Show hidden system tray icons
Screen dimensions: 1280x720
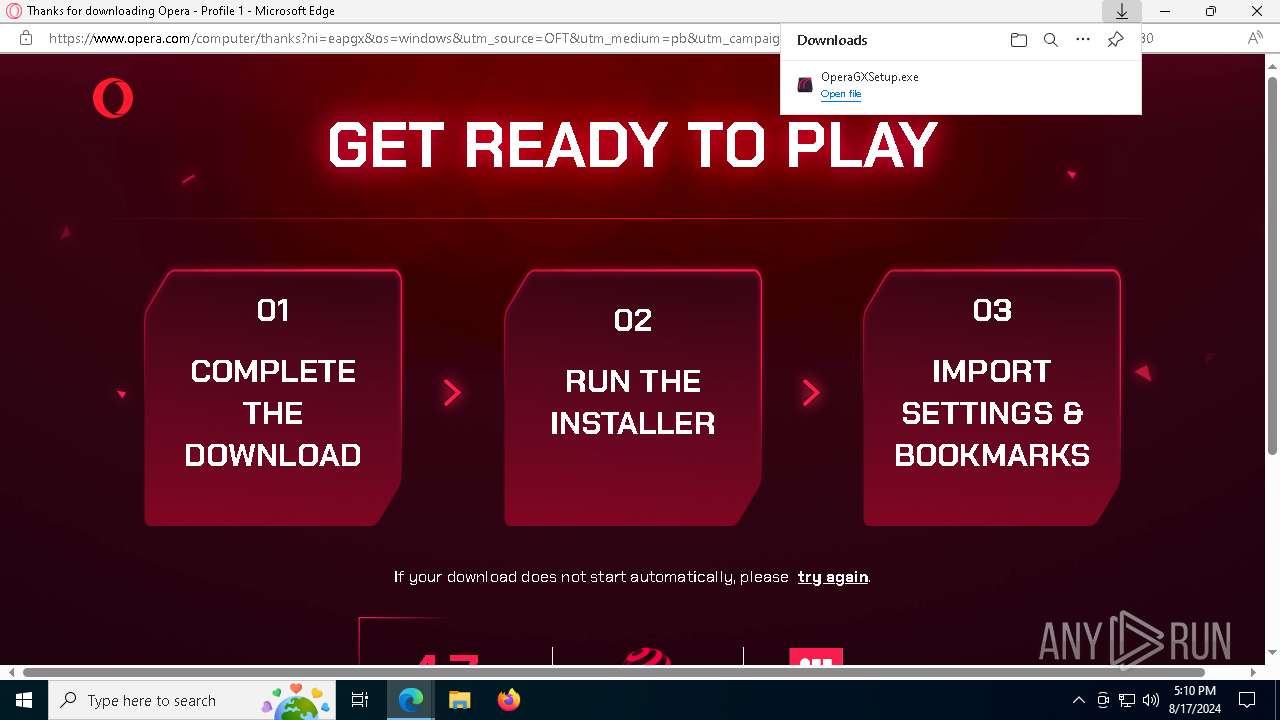(1078, 700)
